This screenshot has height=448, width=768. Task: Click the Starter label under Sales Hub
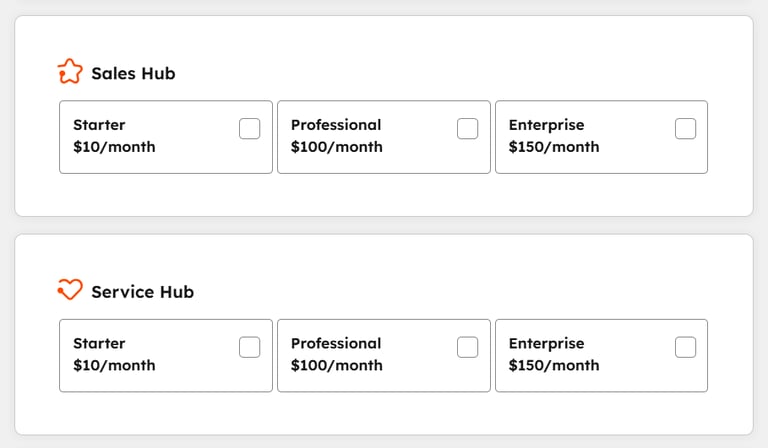(x=99, y=125)
